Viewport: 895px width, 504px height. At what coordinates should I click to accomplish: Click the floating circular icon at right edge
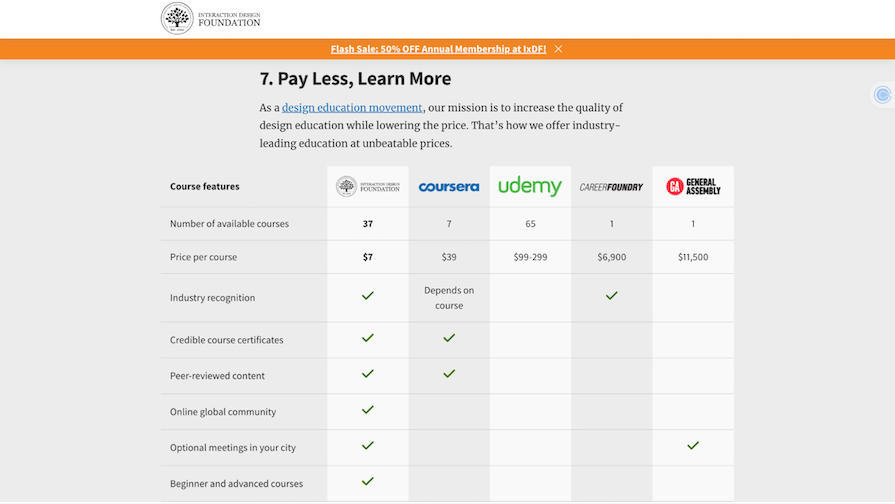[882, 95]
